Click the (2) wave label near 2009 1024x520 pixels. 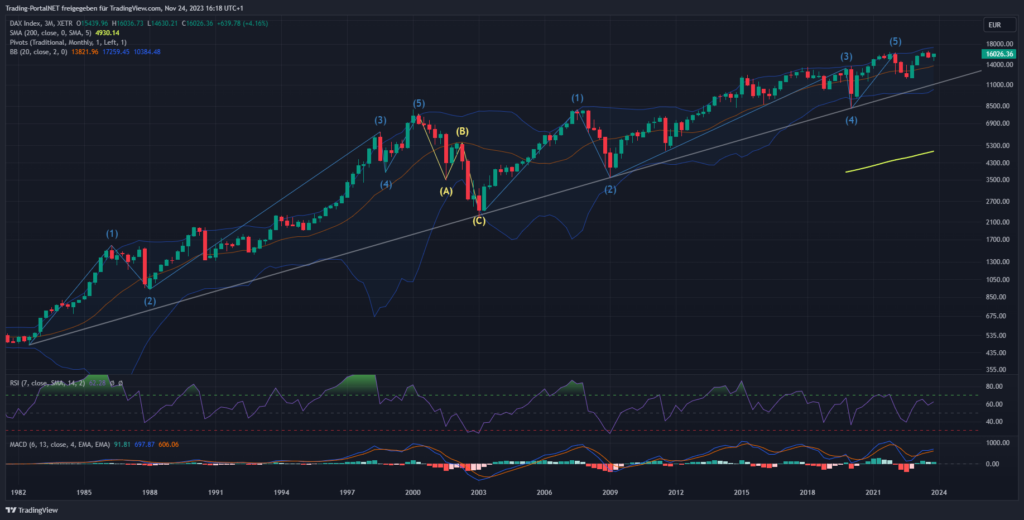point(609,189)
